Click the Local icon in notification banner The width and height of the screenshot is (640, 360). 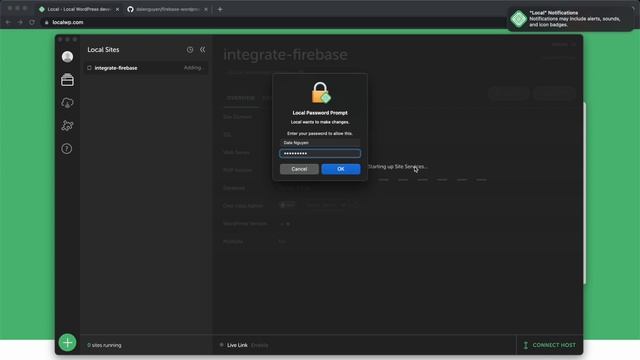tap(519, 19)
